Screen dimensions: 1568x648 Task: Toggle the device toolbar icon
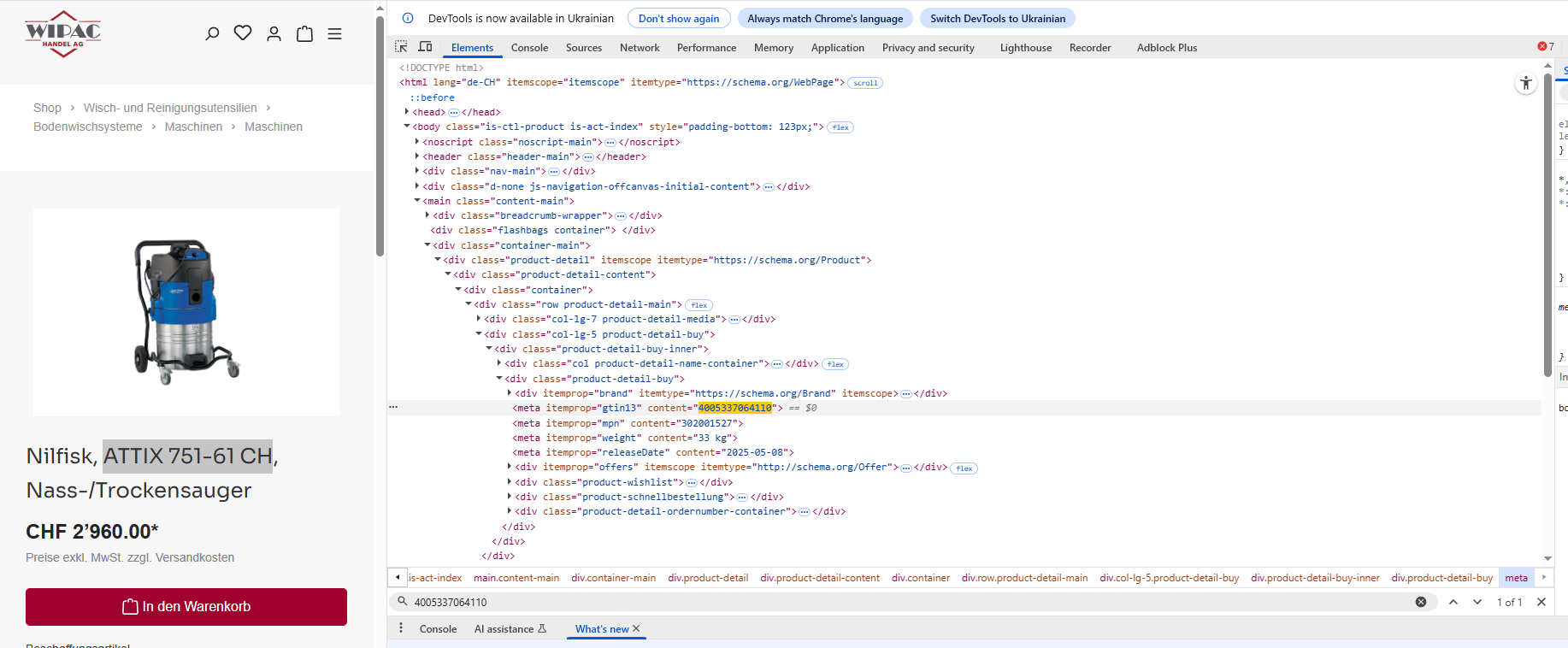(x=425, y=47)
